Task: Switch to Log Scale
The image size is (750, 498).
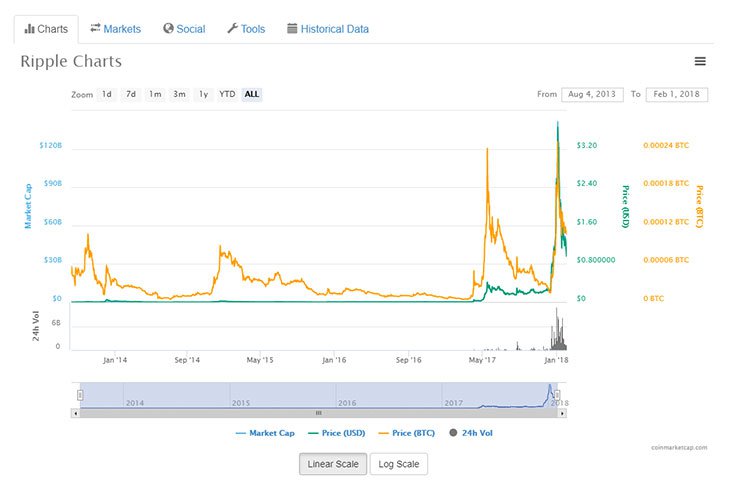Action: pos(399,464)
